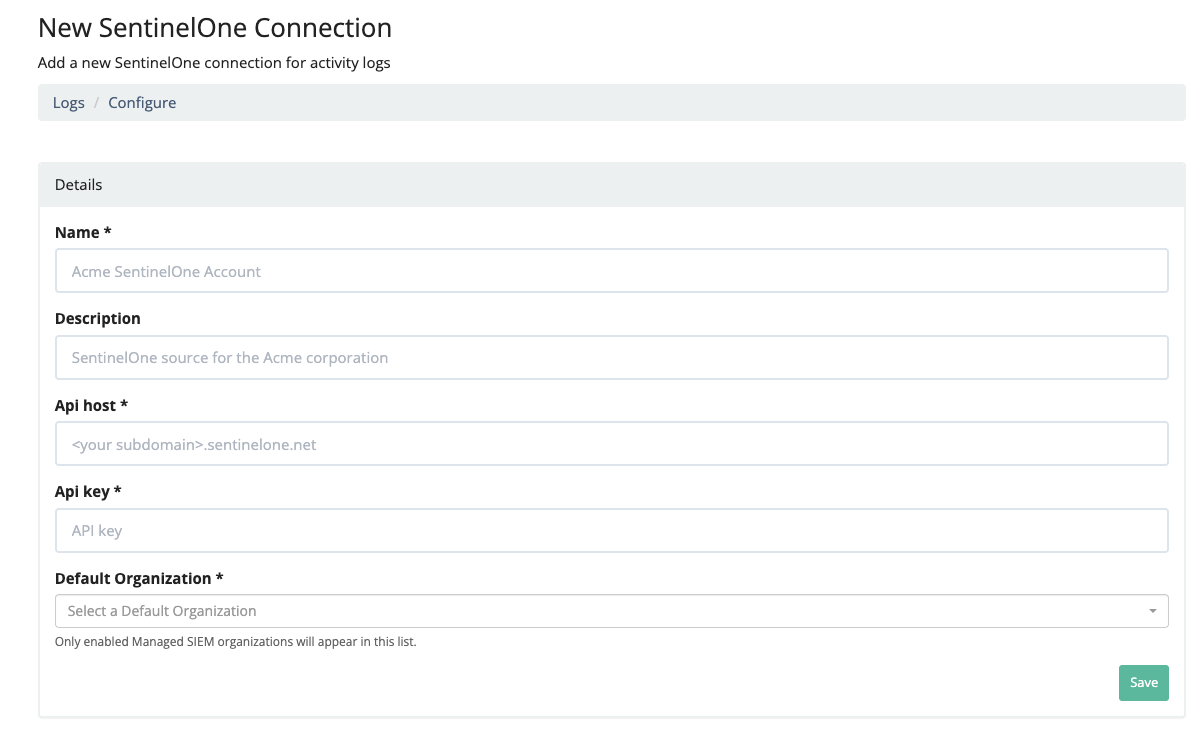Viewport: 1204px width, 747px height.
Task: Save the new SentinelOne connection
Action: click(x=1143, y=682)
